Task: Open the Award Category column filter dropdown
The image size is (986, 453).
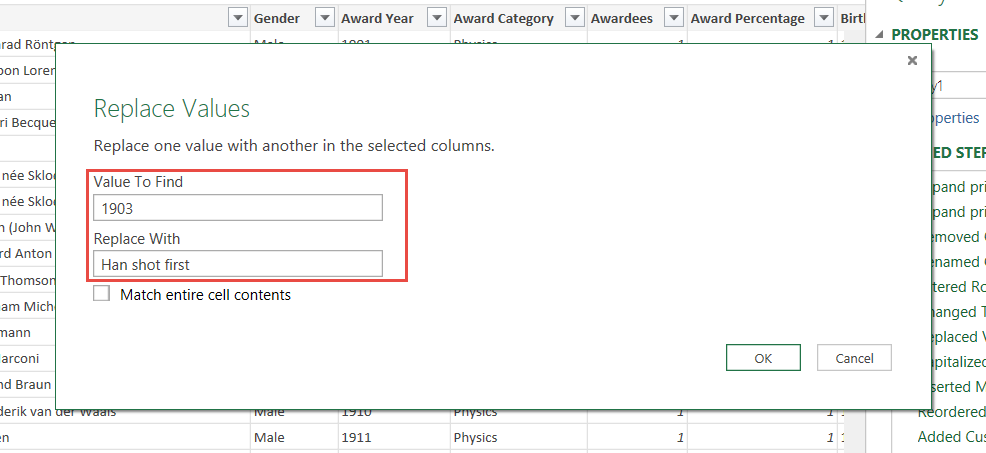Action: [436, 18]
